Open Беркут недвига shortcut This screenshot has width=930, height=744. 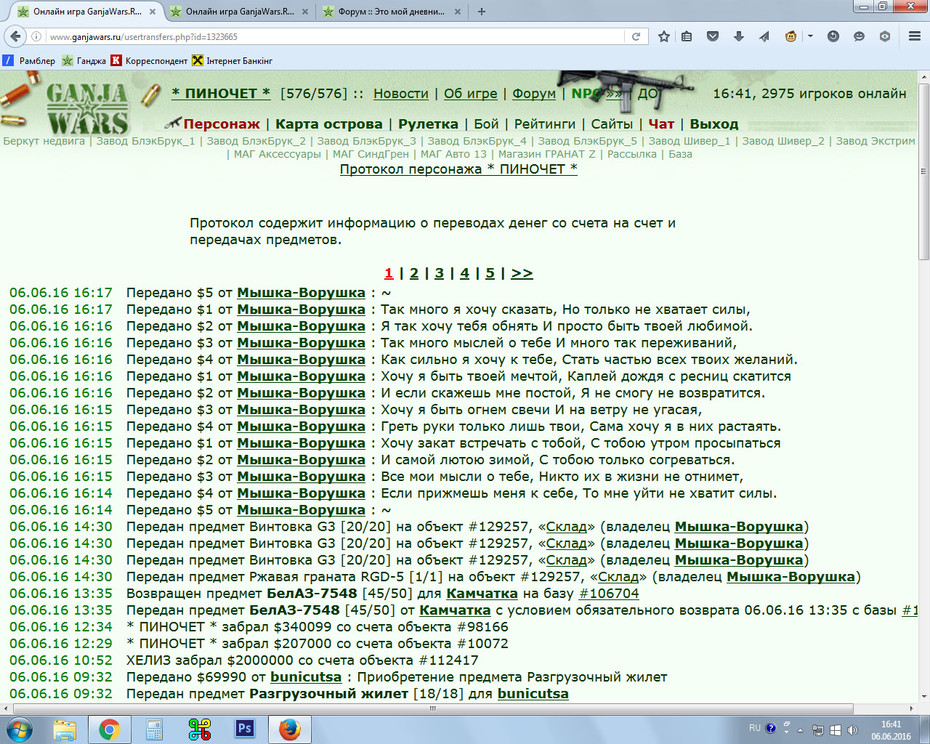click(44, 141)
